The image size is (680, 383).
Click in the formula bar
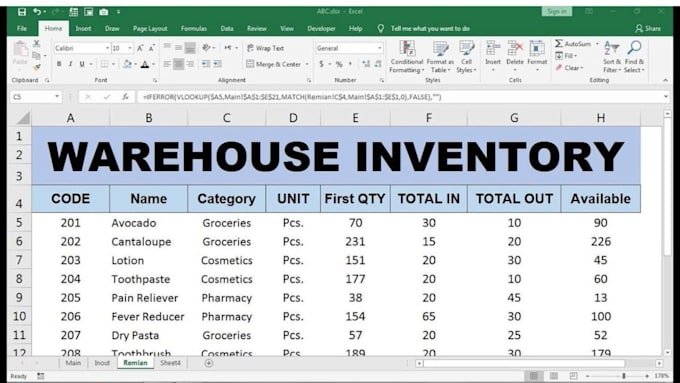(x=399, y=97)
